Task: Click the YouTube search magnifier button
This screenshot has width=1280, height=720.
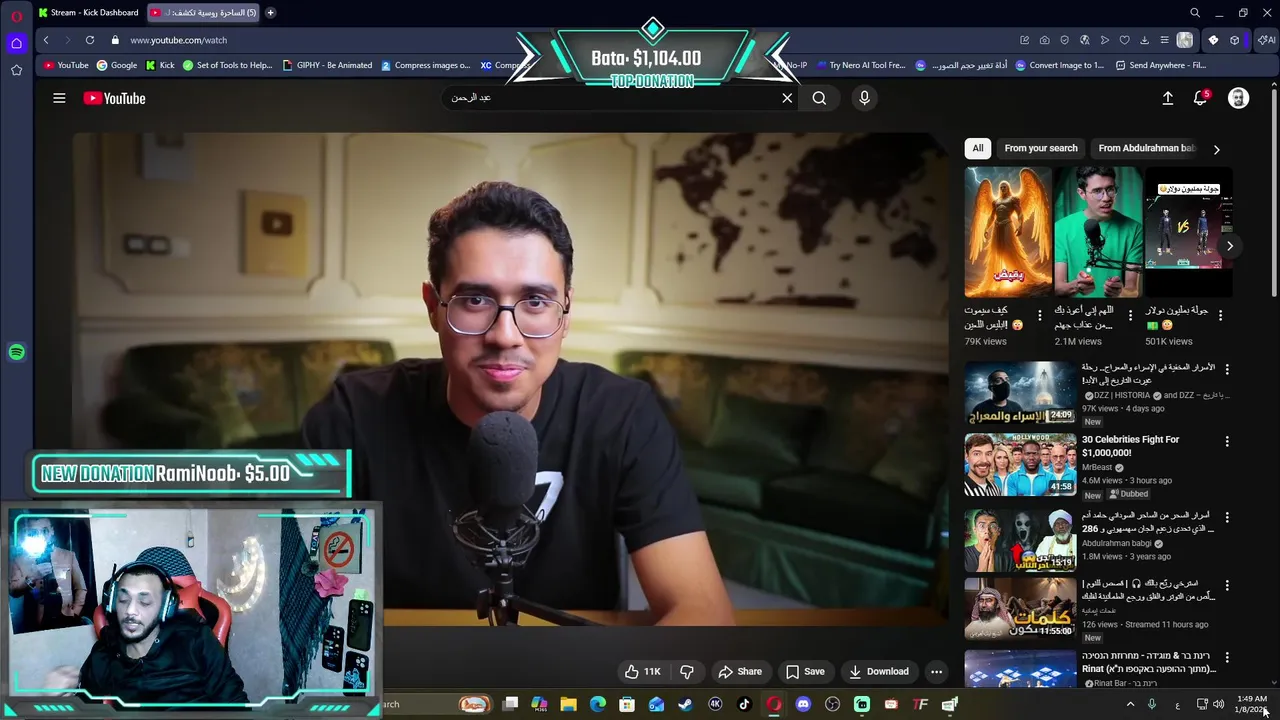Action: tap(819, 98)
